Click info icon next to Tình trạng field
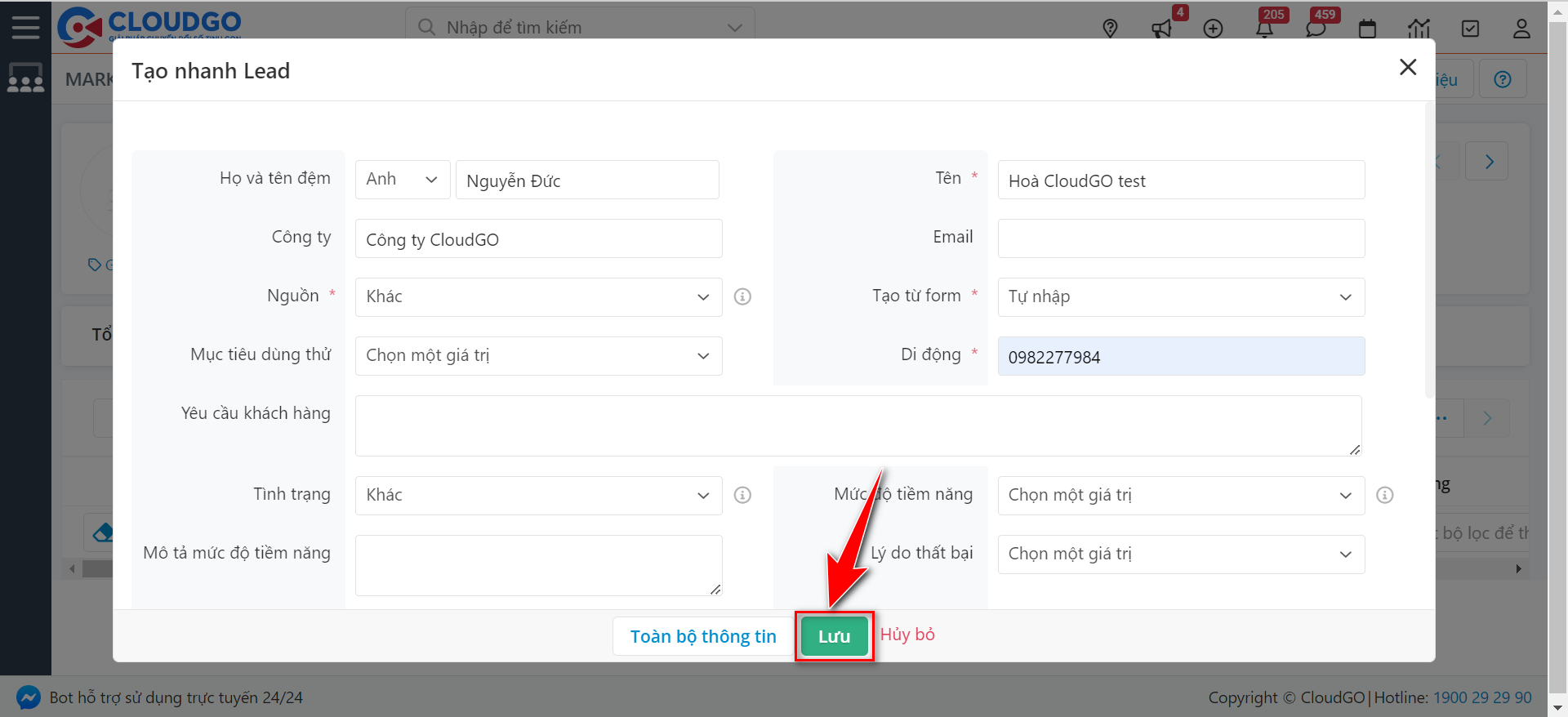Viewport: 1568px width, 717px height. tap(742, 495)
